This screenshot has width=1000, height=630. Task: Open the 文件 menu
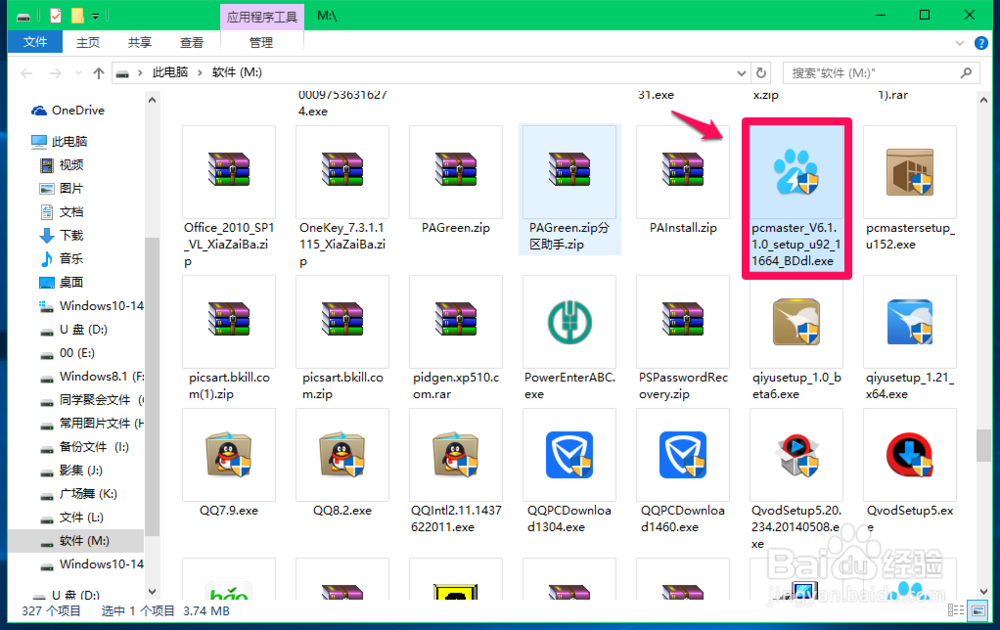point(35,42)
